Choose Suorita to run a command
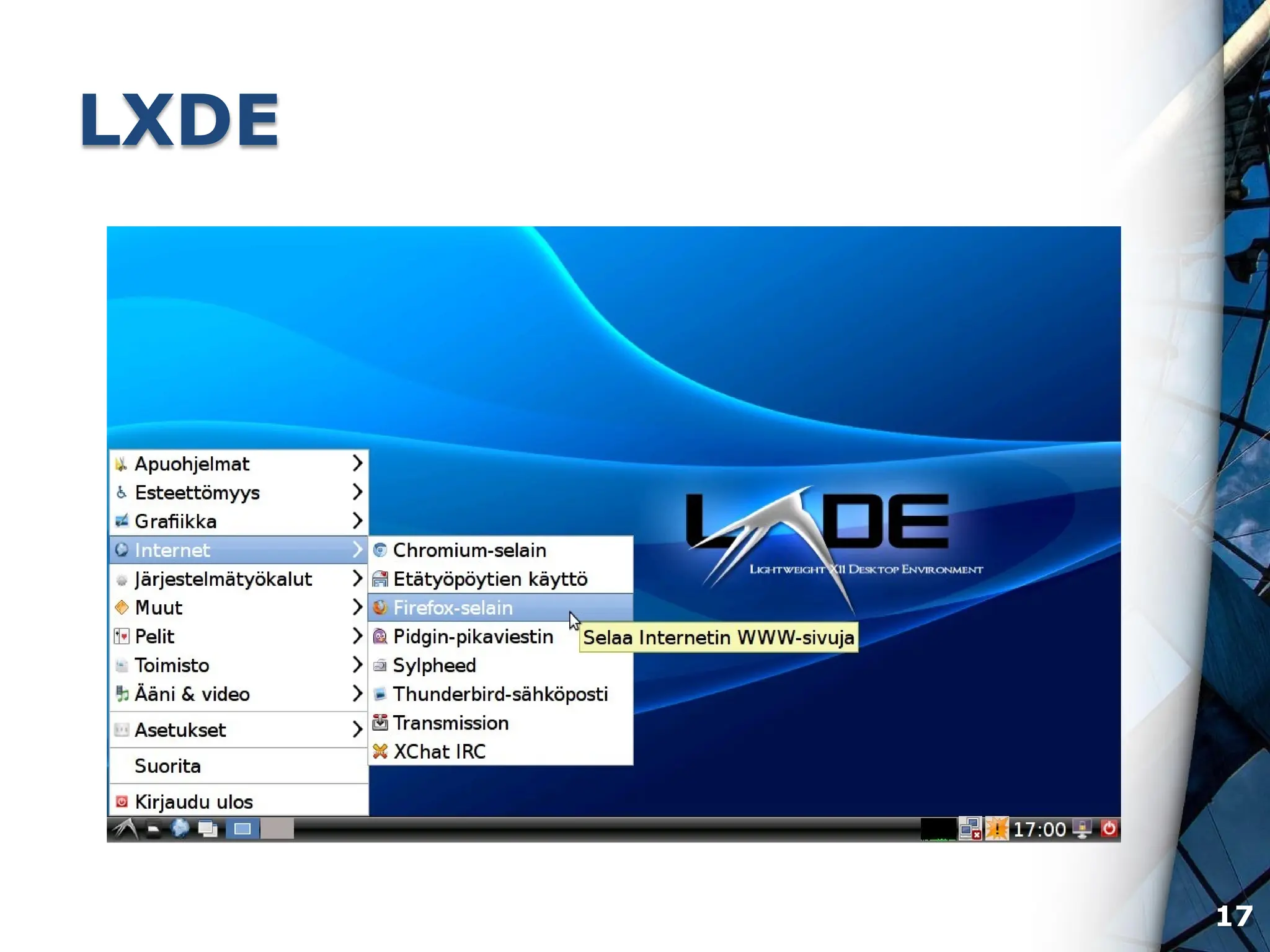 pyautogui.click(x=239, y=766)
